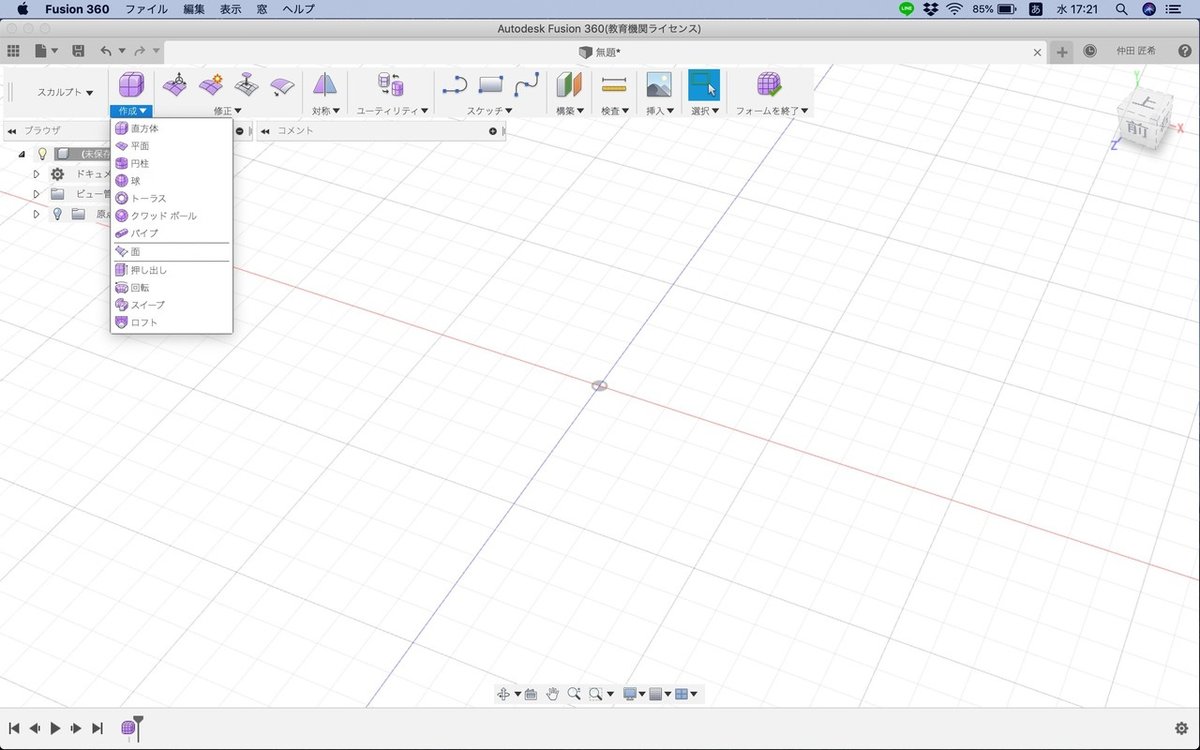Open the スケッチ dropdown
This screenshot has width=1200, height=750.
(490, 111)
